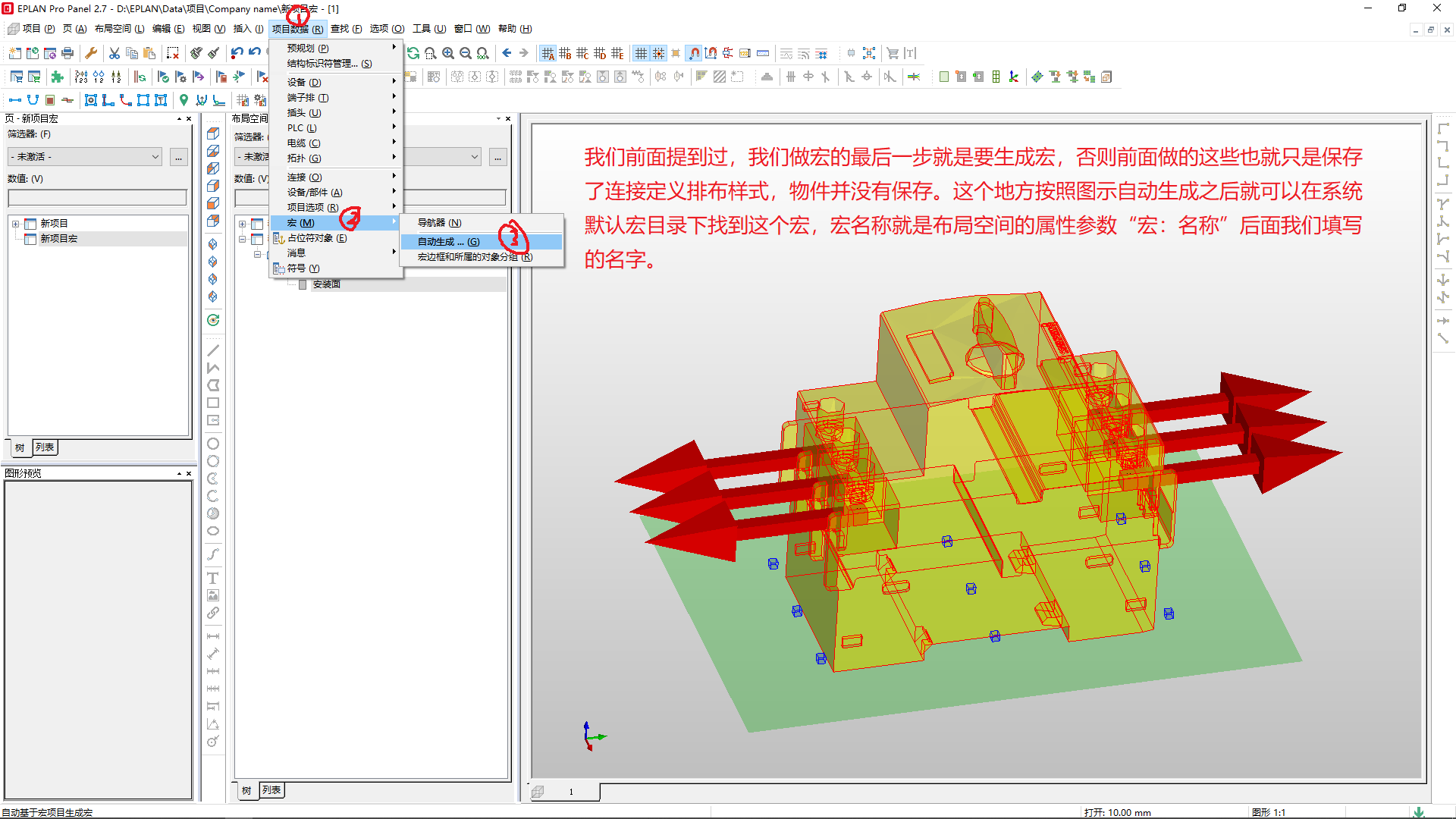Toggle grid display A in the toolbar
The image size is (1456, 819).
[548, 53]
